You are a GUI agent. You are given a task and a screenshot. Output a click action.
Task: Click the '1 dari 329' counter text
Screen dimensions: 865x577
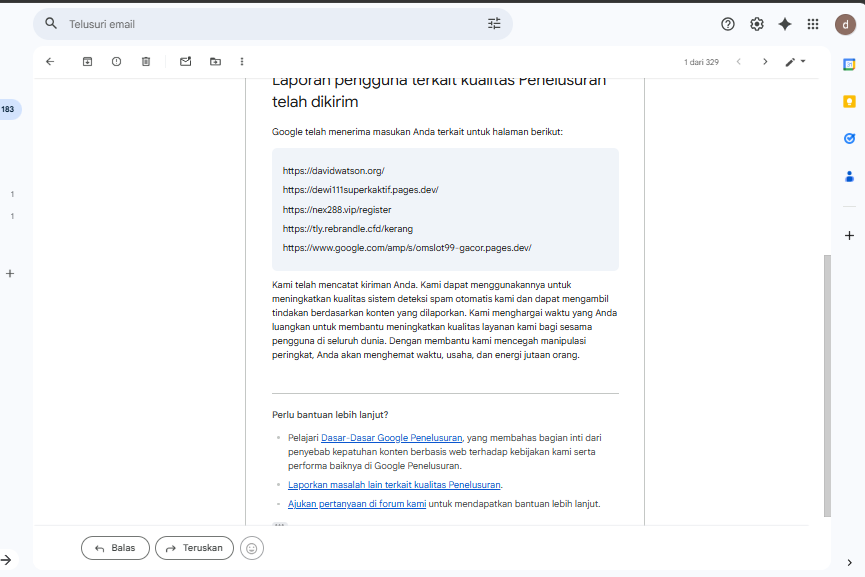[x=701, y=62]
